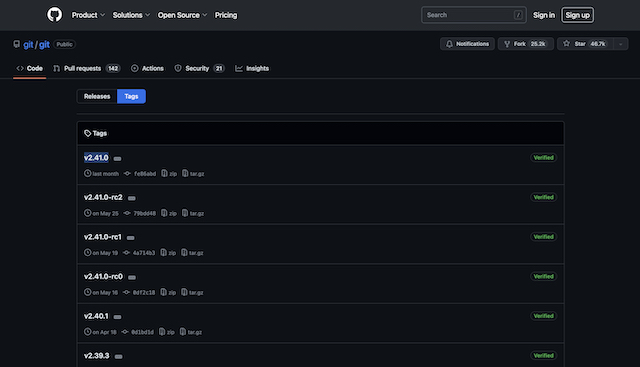640x367 pixels.
Task: Open commit fe86abd of v2.41.0
Action: [x=140, y=173]
